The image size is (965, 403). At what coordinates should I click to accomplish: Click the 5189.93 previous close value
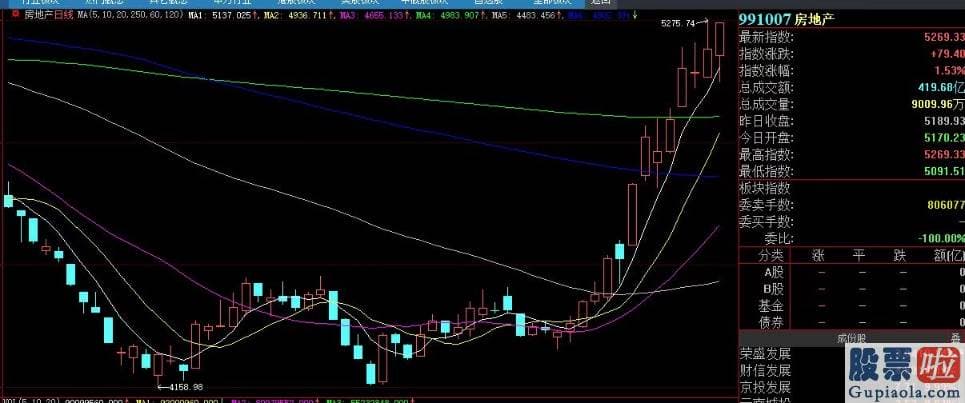[x=943, y=121]
